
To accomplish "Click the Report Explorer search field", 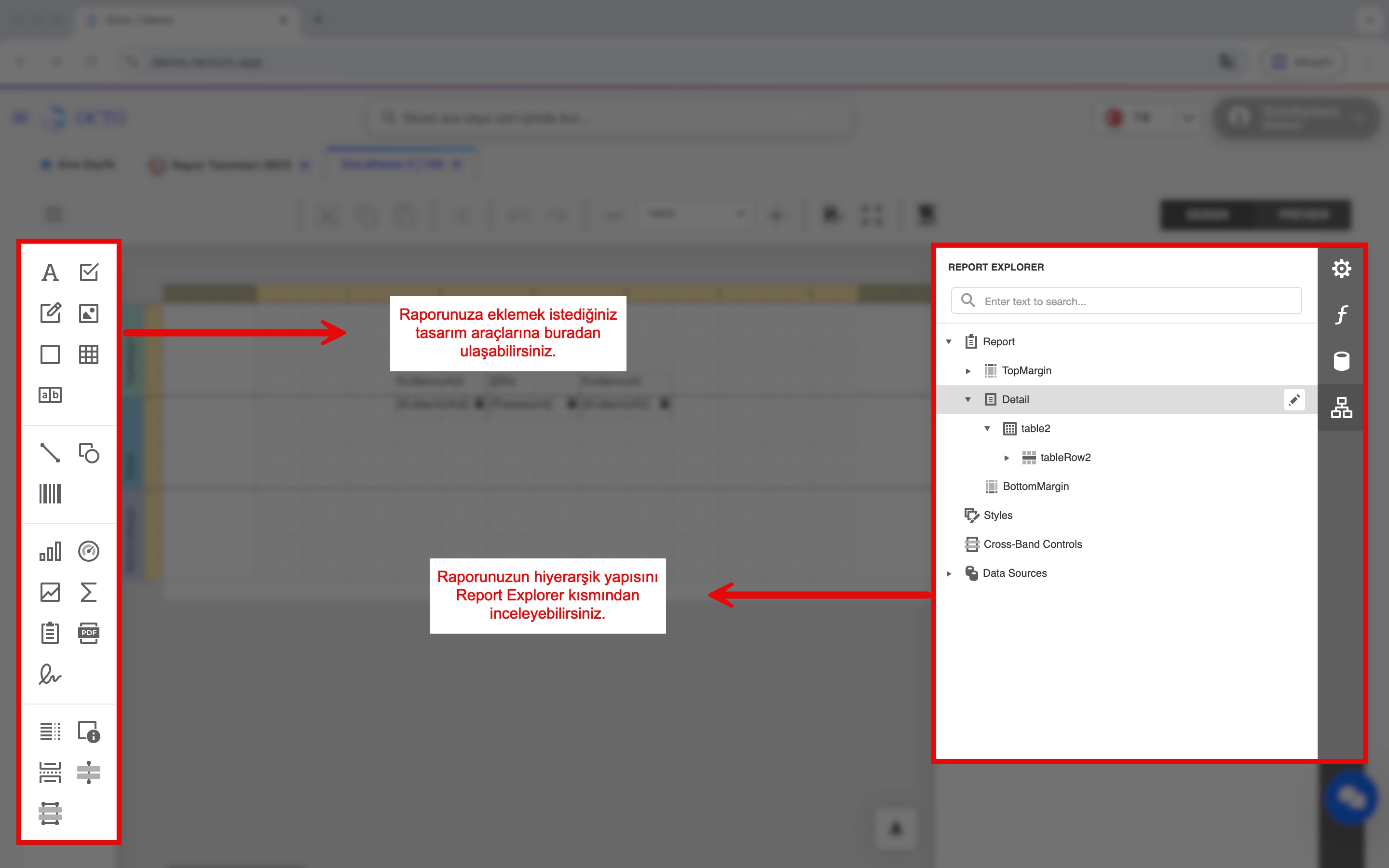I will coord(1125,300).
